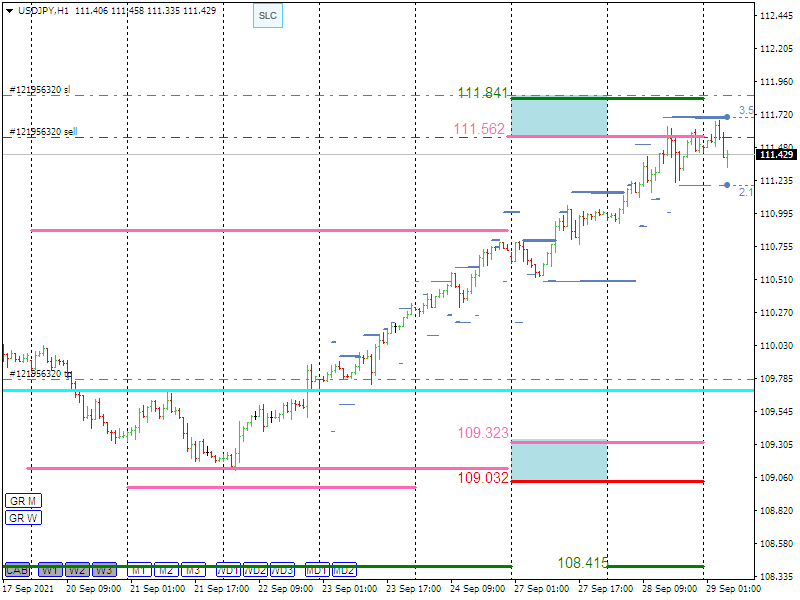The height and width of the screenshot is (600, 800).
Task: Toggle the W2 level button
Action: pos(78,569)
